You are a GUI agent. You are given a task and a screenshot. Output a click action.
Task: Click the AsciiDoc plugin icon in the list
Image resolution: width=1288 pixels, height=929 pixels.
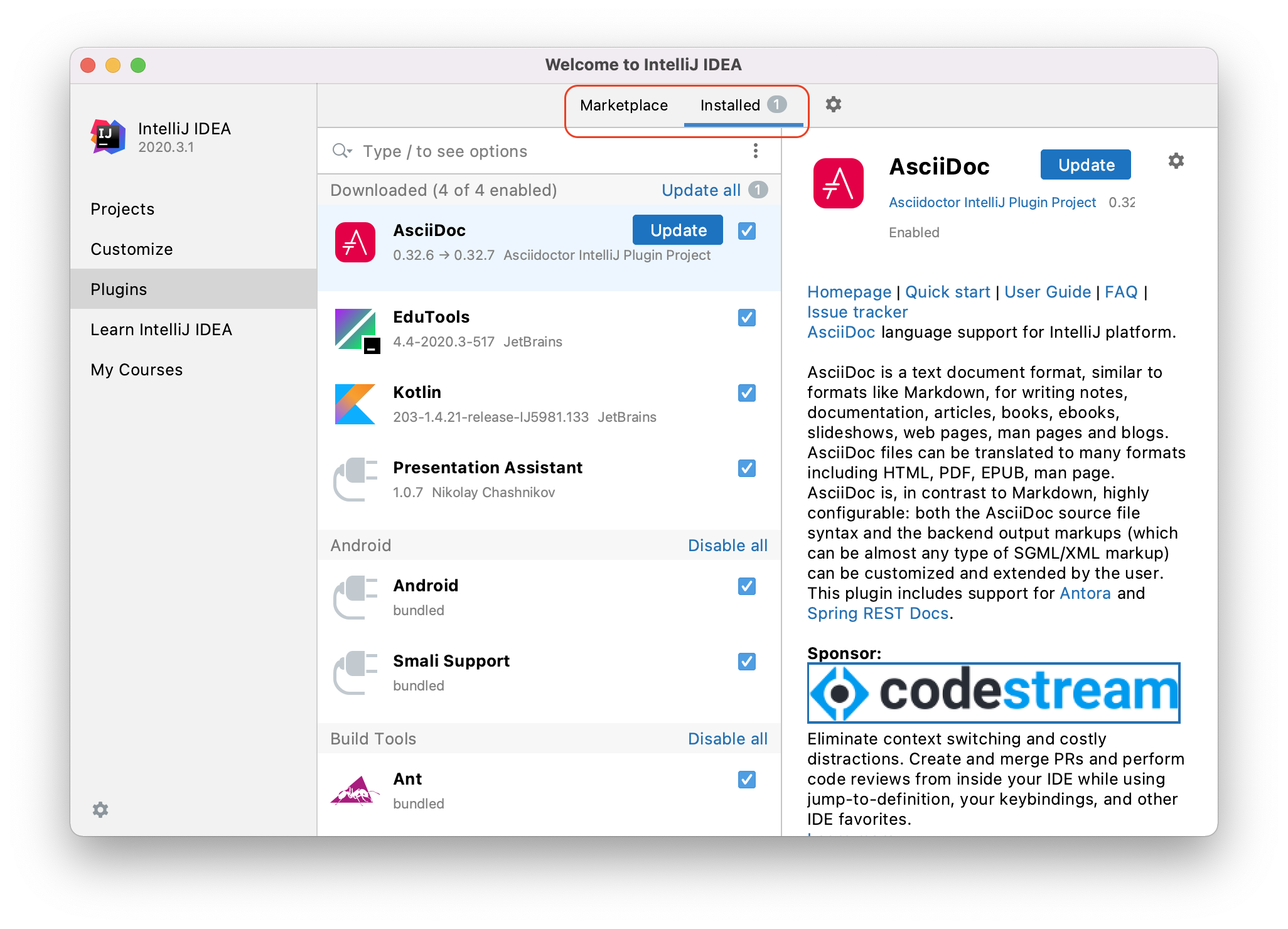tap(355, 242)
